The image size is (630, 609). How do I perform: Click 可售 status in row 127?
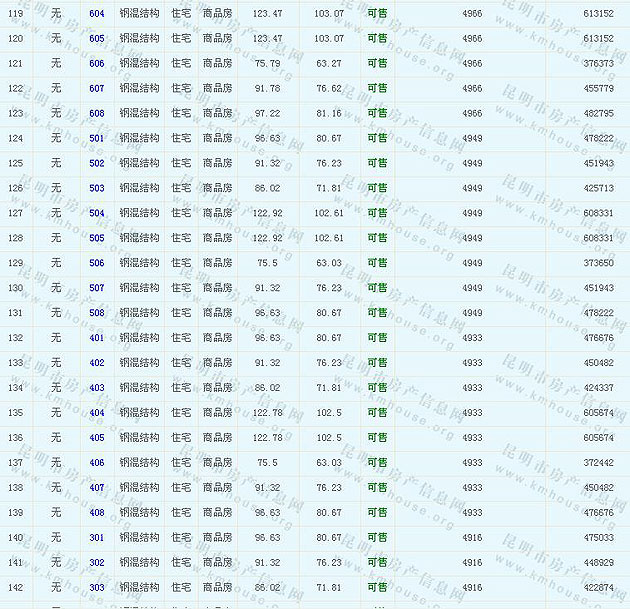pos(377,213)
